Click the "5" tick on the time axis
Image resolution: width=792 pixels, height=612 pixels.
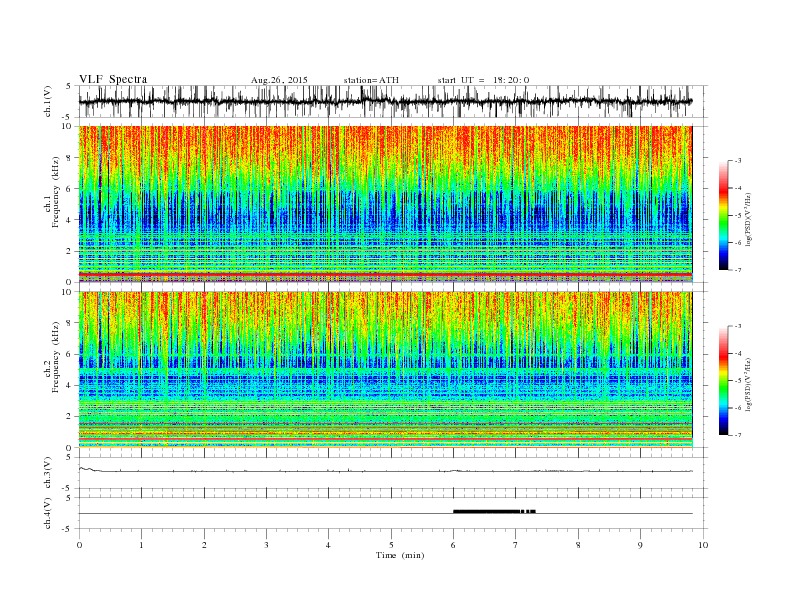(x=391, y=545)
